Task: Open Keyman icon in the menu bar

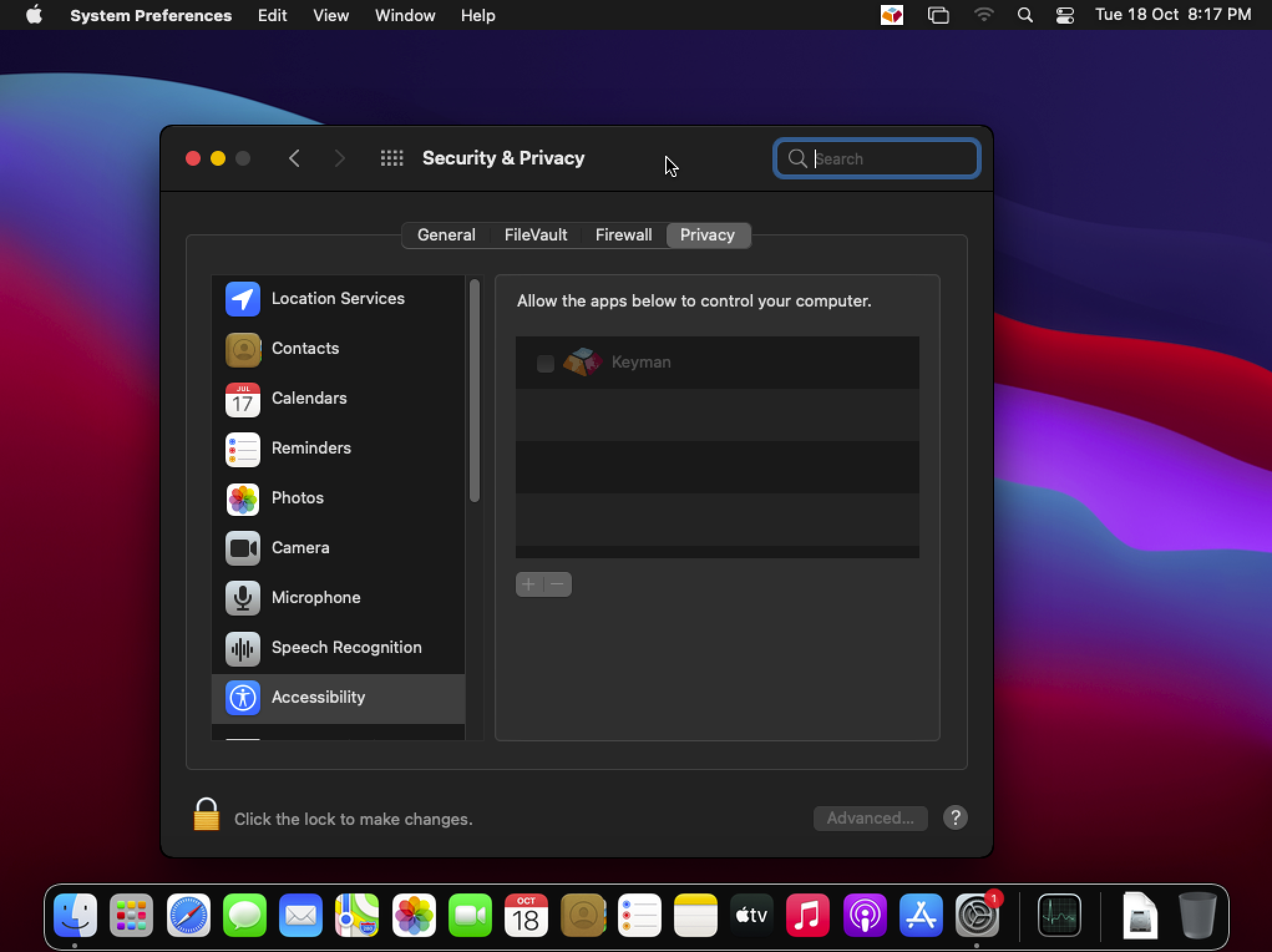Action: point(892,15)
